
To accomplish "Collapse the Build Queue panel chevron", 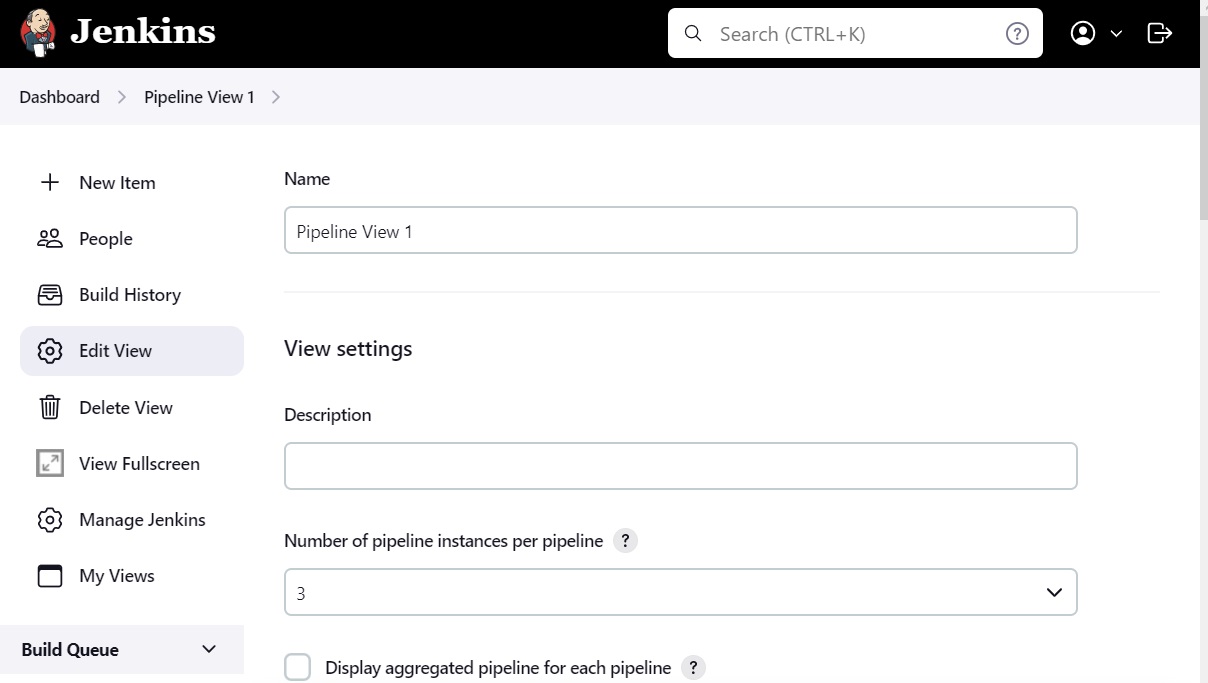I will click(209, 649).
